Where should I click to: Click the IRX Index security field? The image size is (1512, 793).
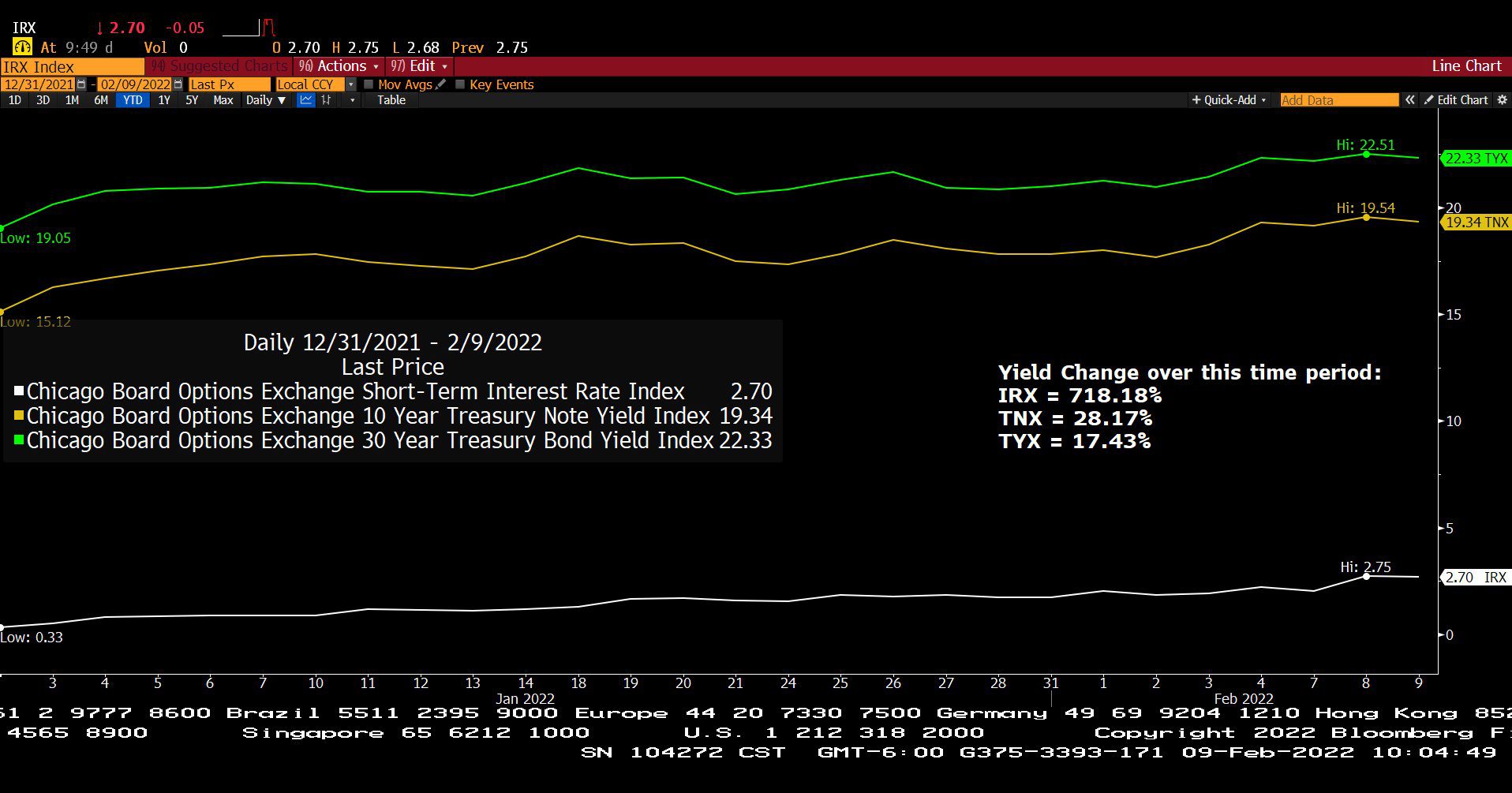point(73,66)
